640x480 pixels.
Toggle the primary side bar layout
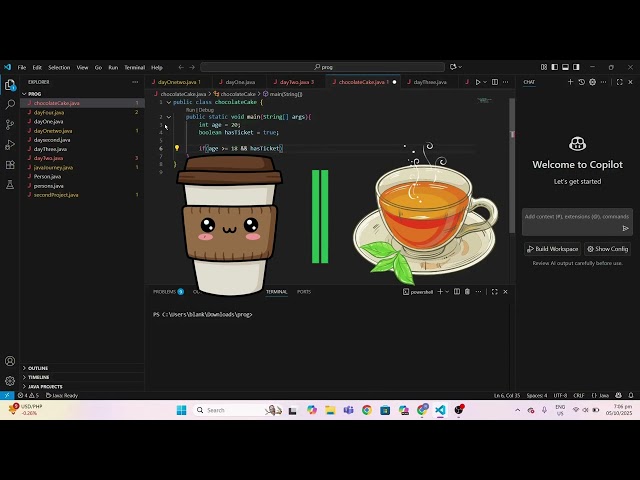[x=555, y=67]
